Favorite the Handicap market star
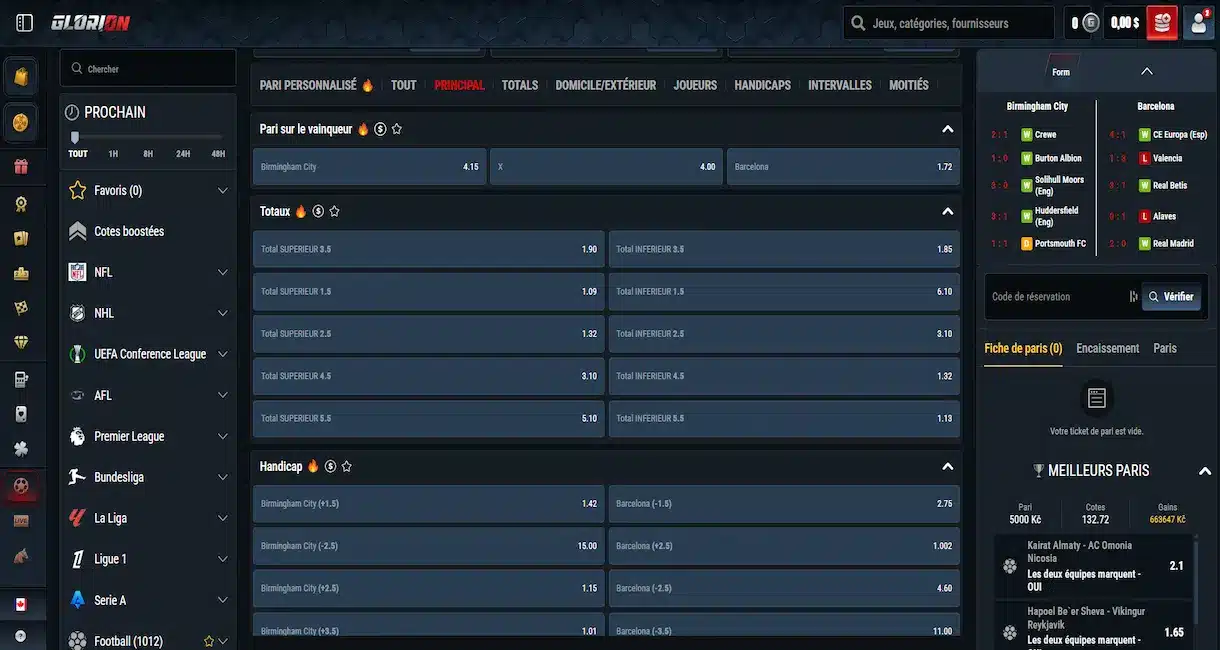Screen dimensions: 1220x650 coord(347,466)
